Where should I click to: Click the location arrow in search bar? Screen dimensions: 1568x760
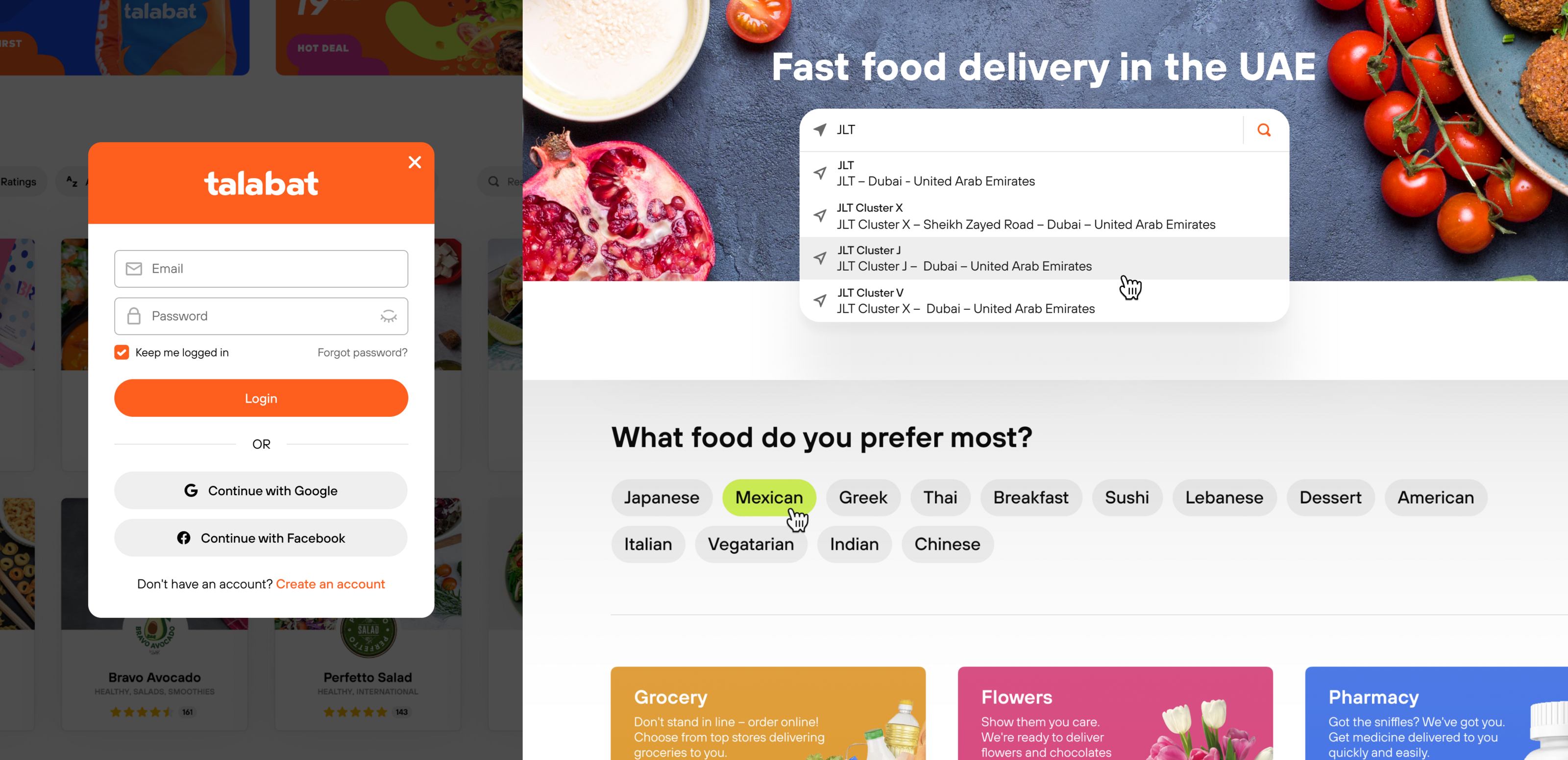click(x=820, y=130)
